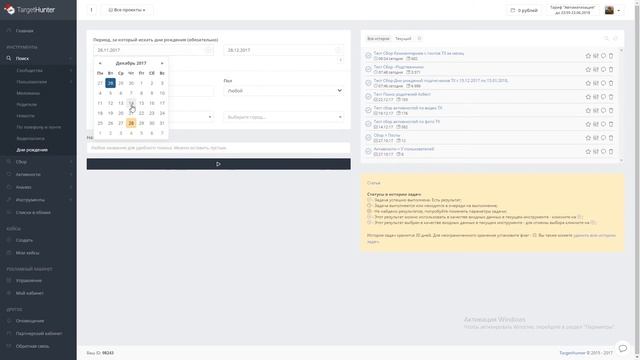Screen dimensions: 640x360
Task: Expand the 'Анализ' sidebar section
Action: [x=38, y=187]
